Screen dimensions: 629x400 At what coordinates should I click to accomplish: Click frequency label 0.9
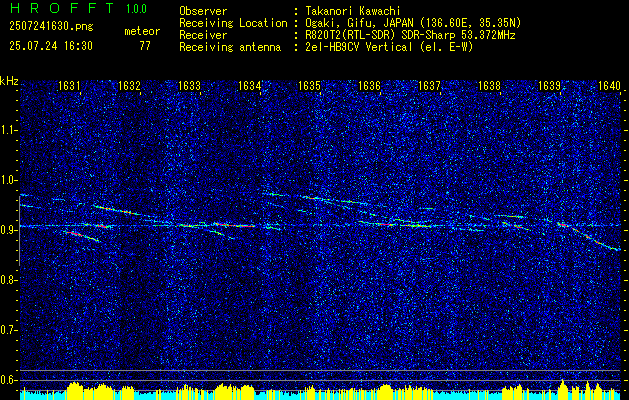tap(9, 230)
